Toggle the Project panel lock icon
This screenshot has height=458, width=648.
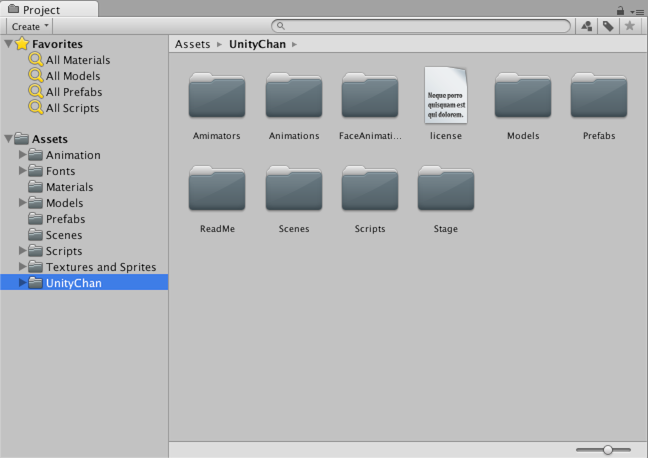point(620,10)
